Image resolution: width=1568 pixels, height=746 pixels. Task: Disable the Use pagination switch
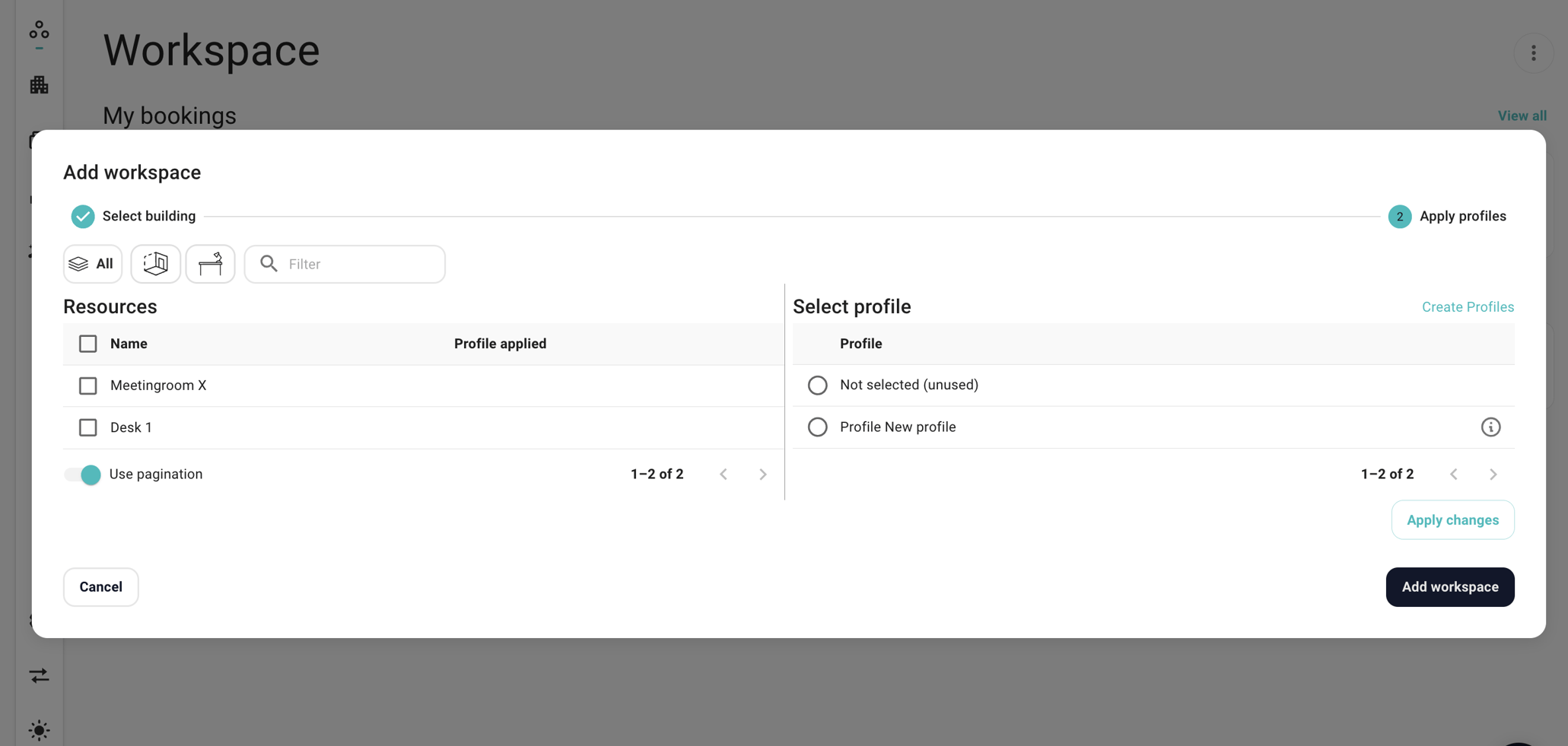(82, 475)
